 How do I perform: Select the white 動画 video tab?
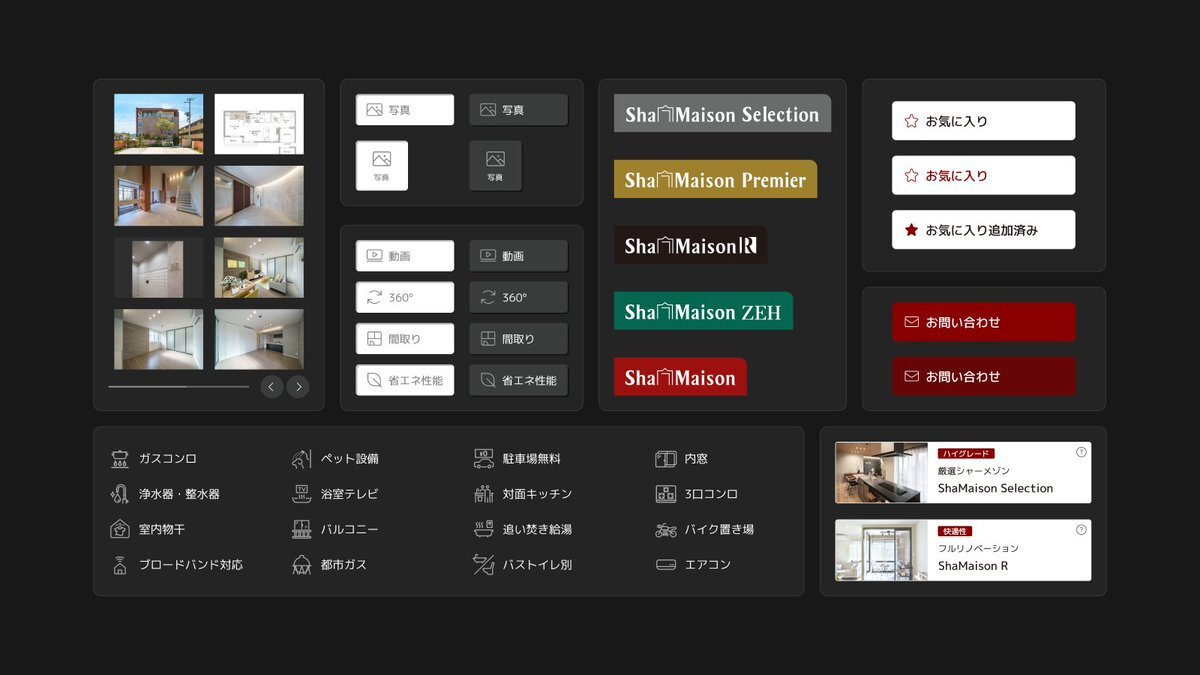click(x=405, y=256)
